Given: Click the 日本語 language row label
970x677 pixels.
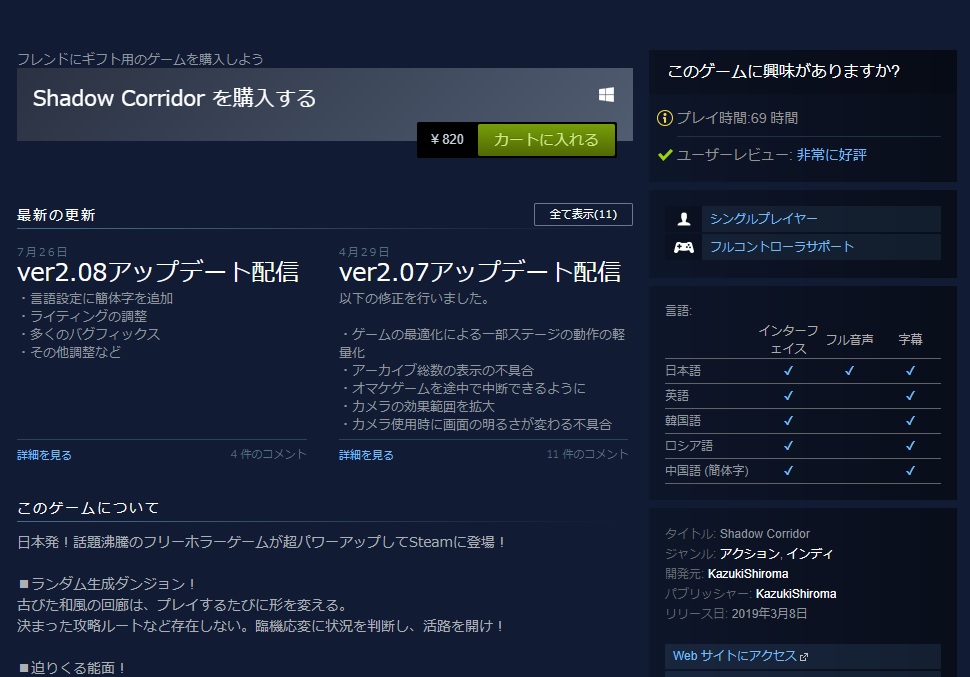Looking at the screenshot, I should tap(683, 371).
